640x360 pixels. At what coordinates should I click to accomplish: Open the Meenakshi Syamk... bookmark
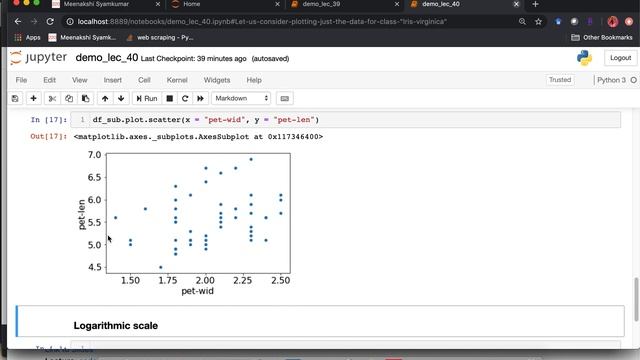click(x=82, y=38)
